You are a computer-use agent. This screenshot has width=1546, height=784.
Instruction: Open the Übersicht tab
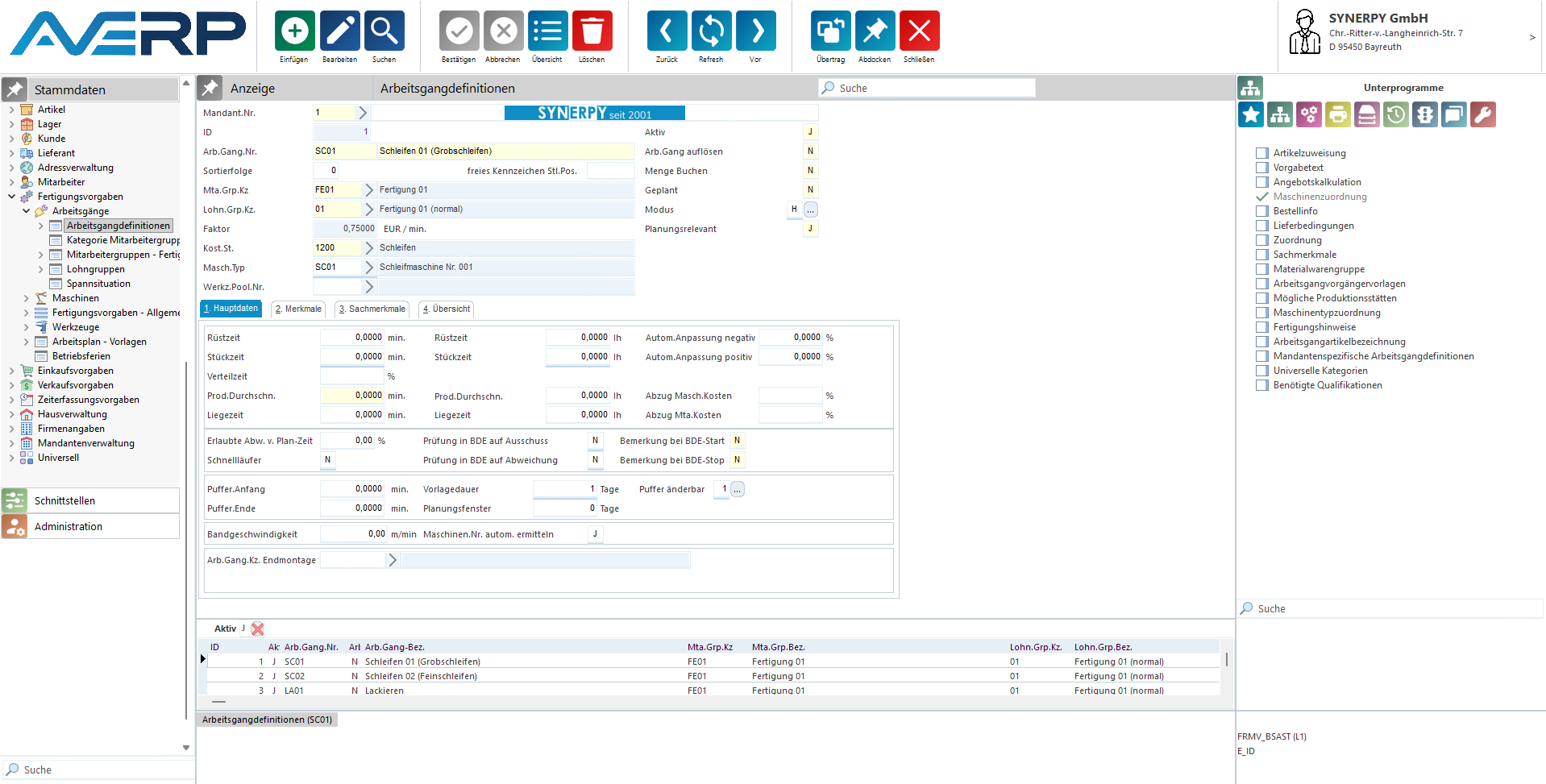[x=447, y=309]
